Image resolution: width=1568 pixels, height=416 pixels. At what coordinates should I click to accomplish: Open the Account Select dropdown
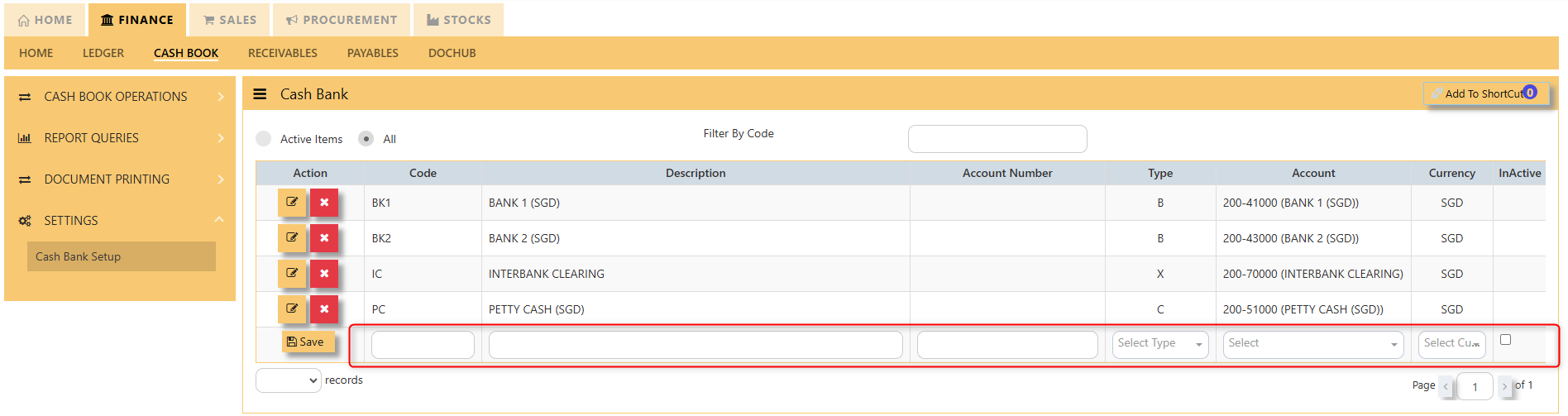click(x=1313, y=344)
